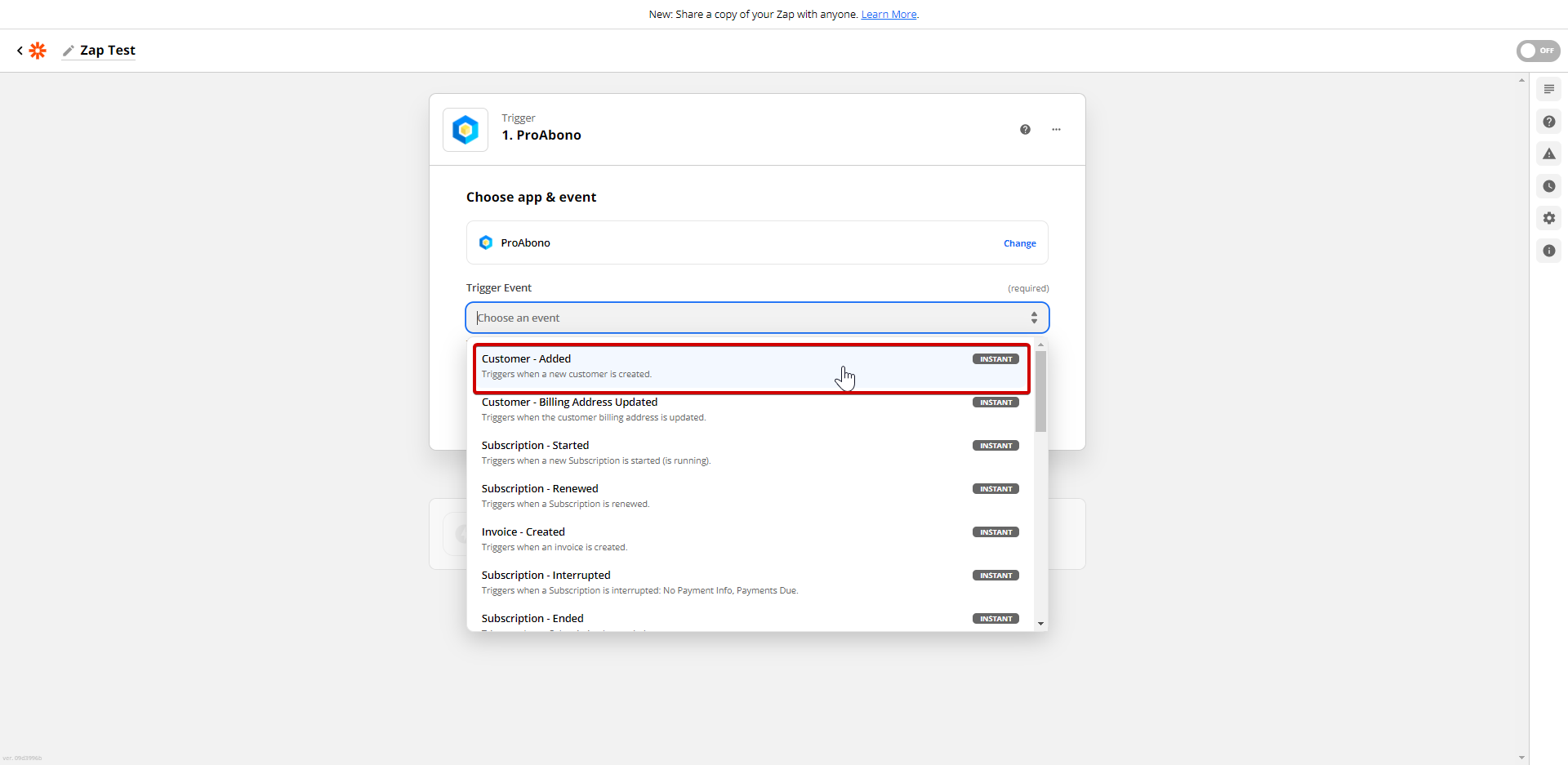Viewport: 1568px width, 765px height.
Task: Click INSTANT badge on Subscription - Started
Action: click(996, 446)
